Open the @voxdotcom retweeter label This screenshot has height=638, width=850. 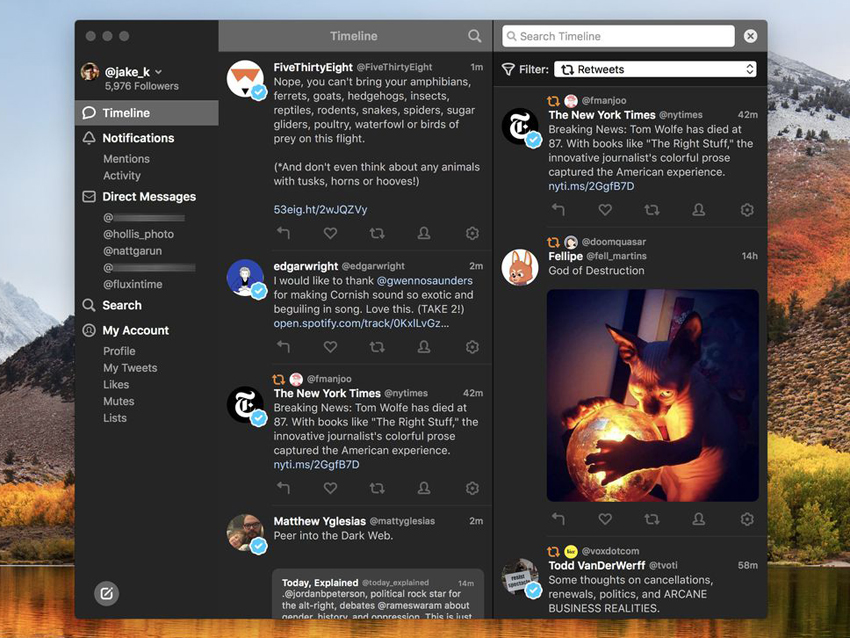(610, 551)
